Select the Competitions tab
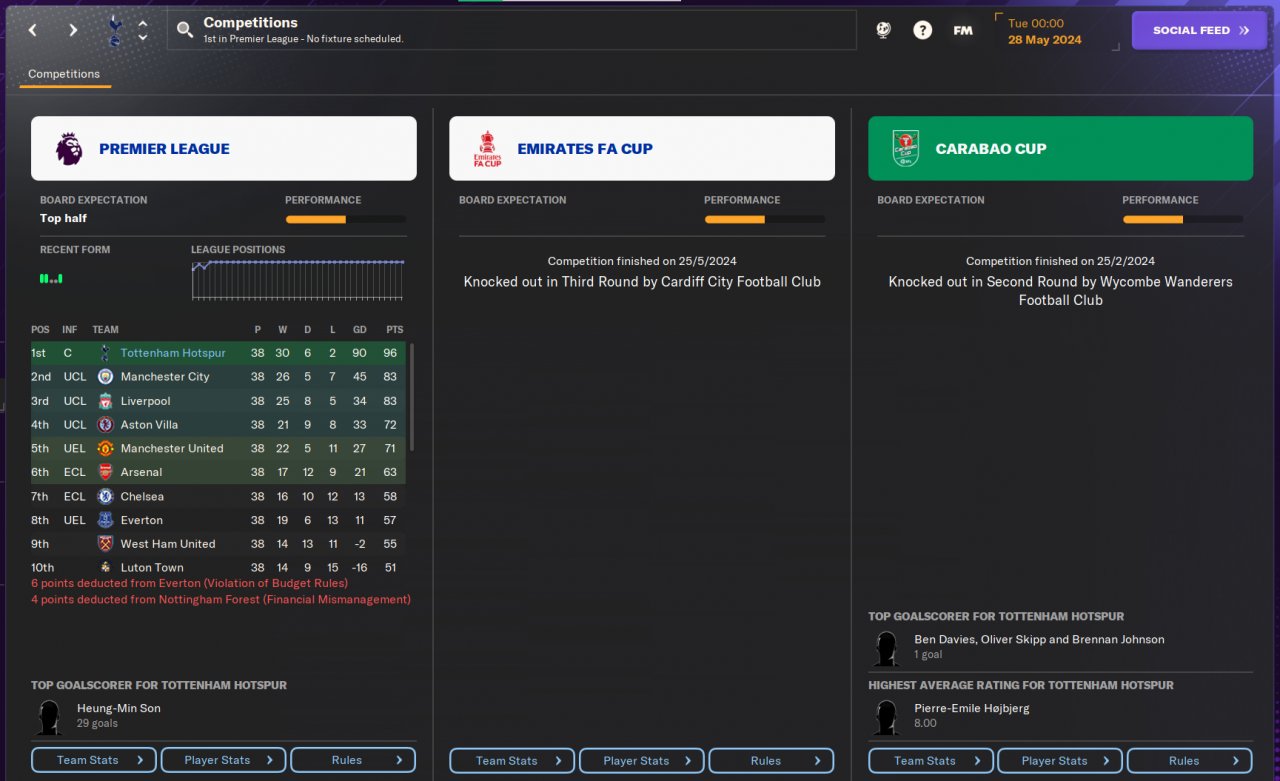This screenshot has width=1280, height=781. point(64,74)
